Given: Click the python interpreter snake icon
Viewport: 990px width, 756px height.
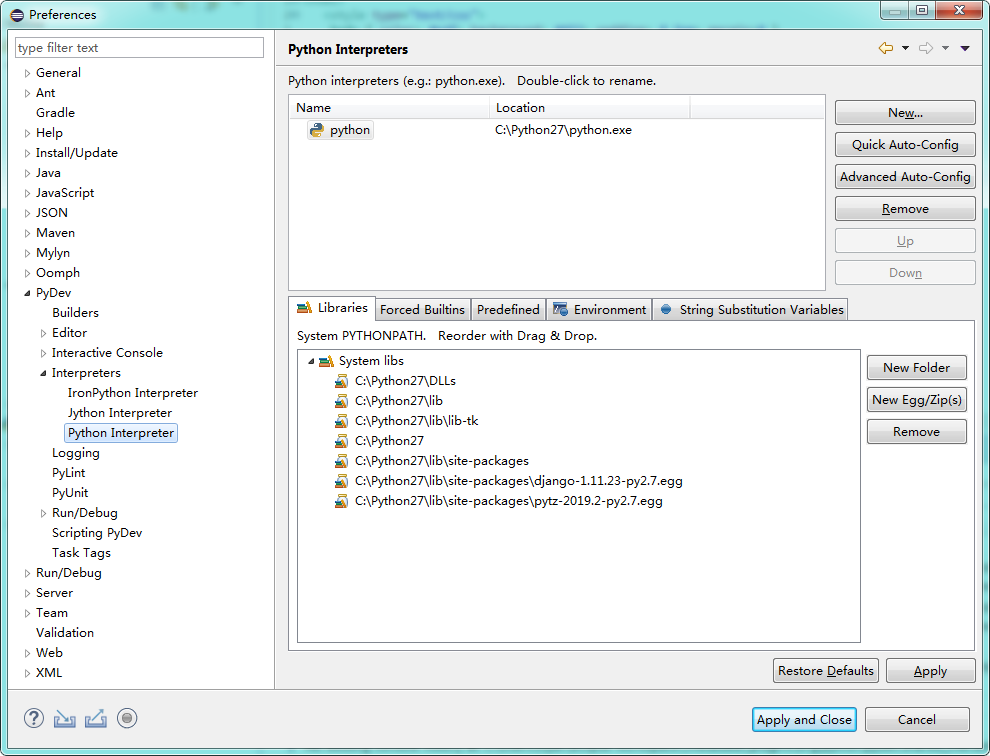Looking at the screenshot, I should coord(317,130).
